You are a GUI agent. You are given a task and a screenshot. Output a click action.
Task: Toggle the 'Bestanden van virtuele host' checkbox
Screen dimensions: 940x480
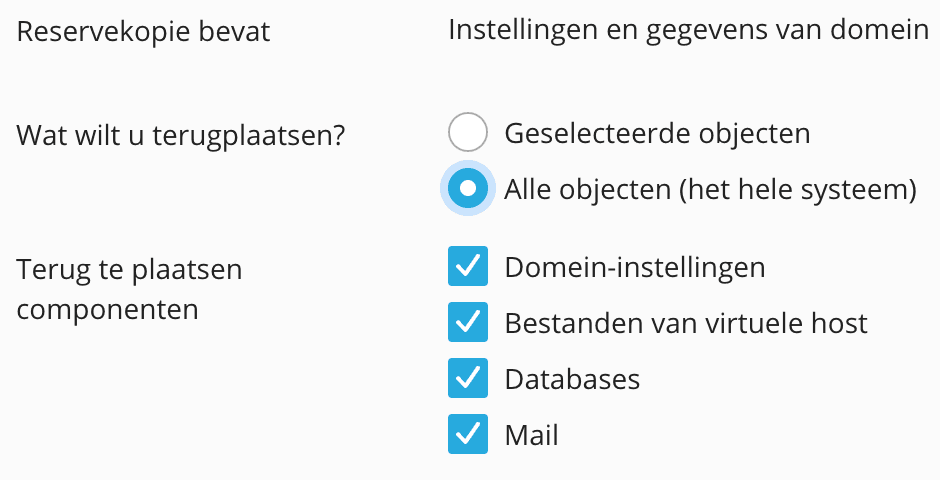pos(468,323)
